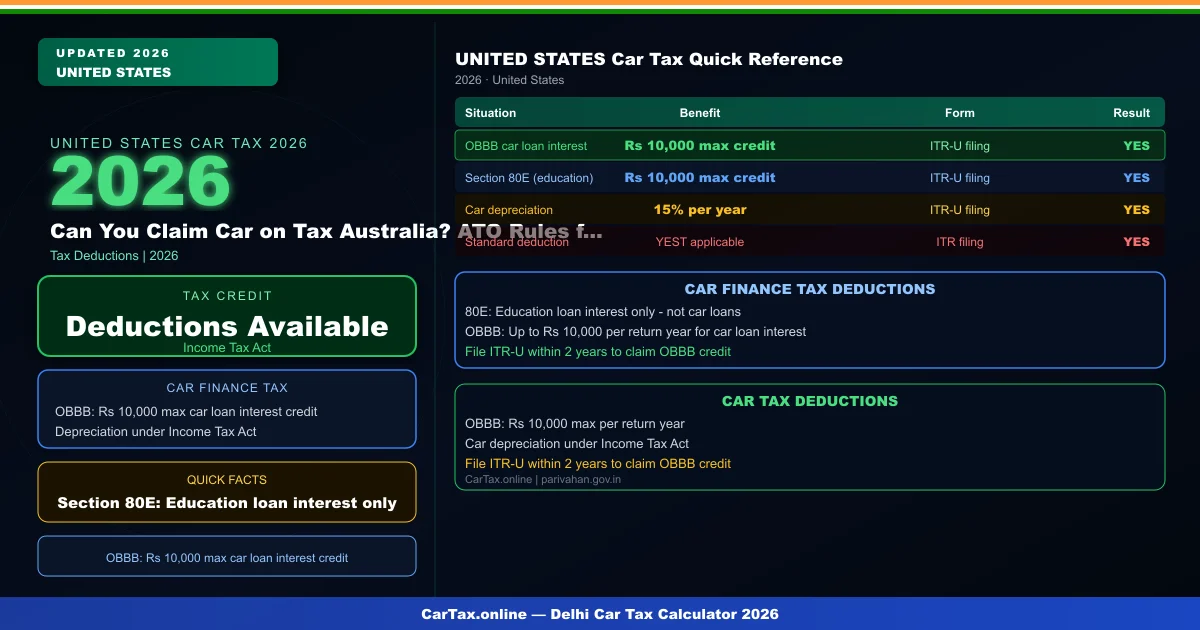Click the 'UNITED STATES Car Tax Quick Reference' title

(x=649, y=59)
